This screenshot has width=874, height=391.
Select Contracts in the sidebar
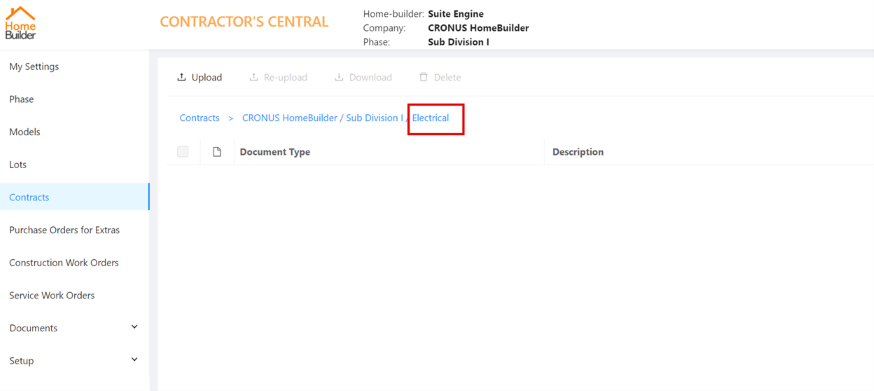[x=75, y=197]
